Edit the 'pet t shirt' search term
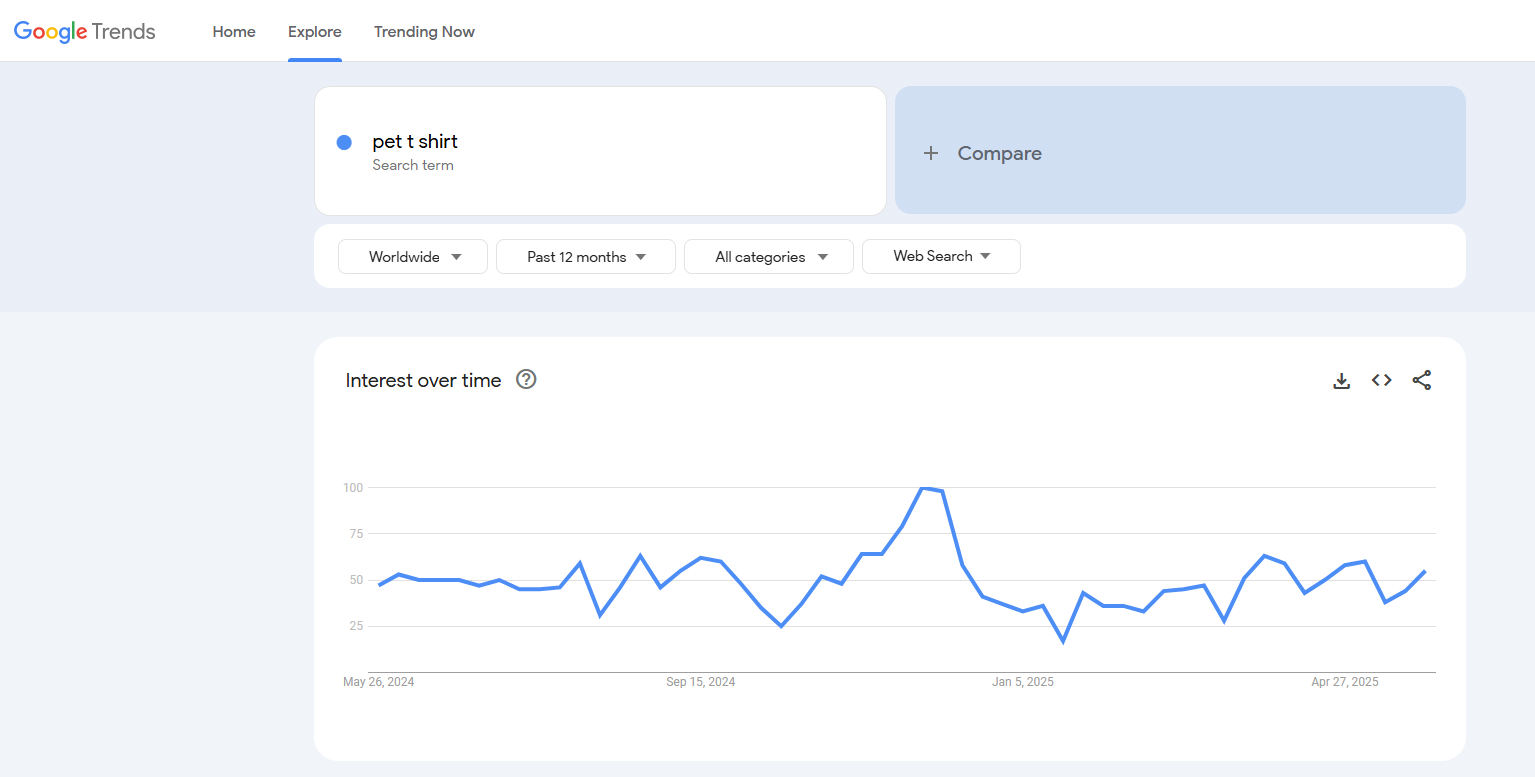The height and width of the screenshot is (777, 1535). (x=415, y=141)
